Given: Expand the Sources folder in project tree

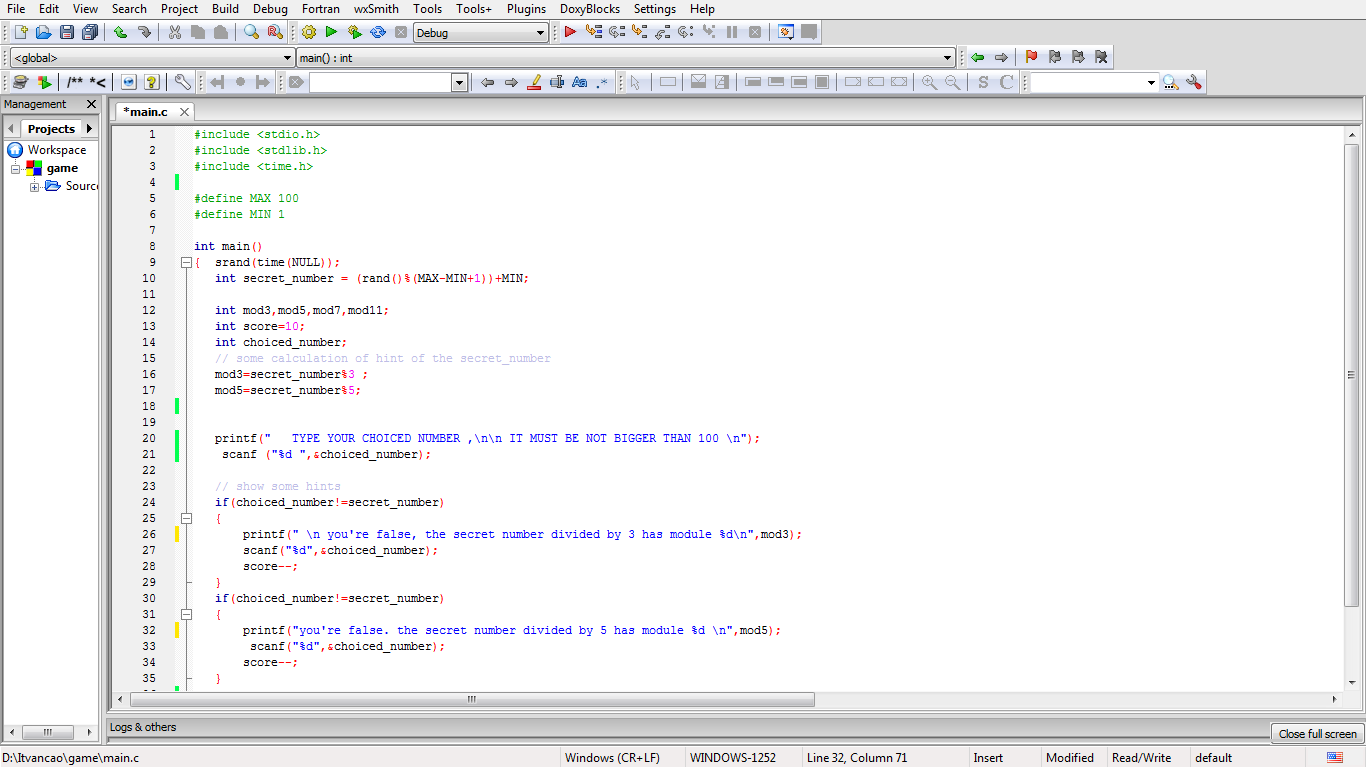Looking at the screenshot, I should pos(35,186).
